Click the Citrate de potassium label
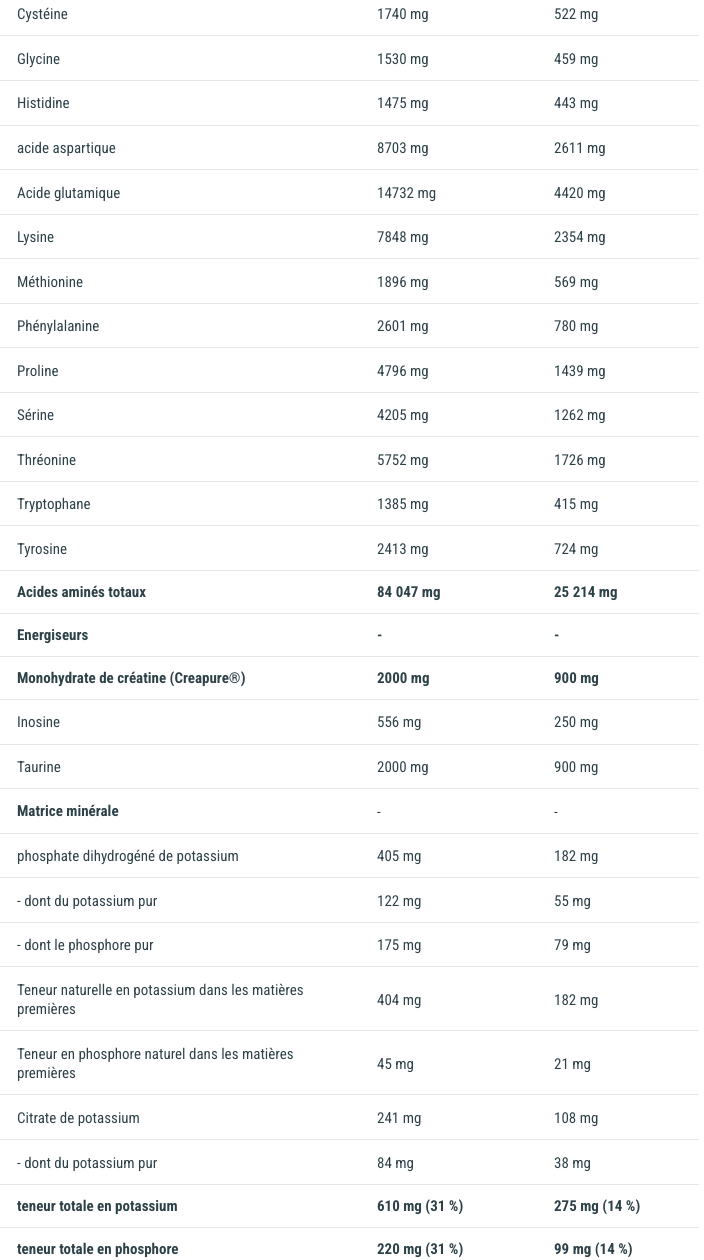704x1260 pixels. click(x=78, y=1118)
